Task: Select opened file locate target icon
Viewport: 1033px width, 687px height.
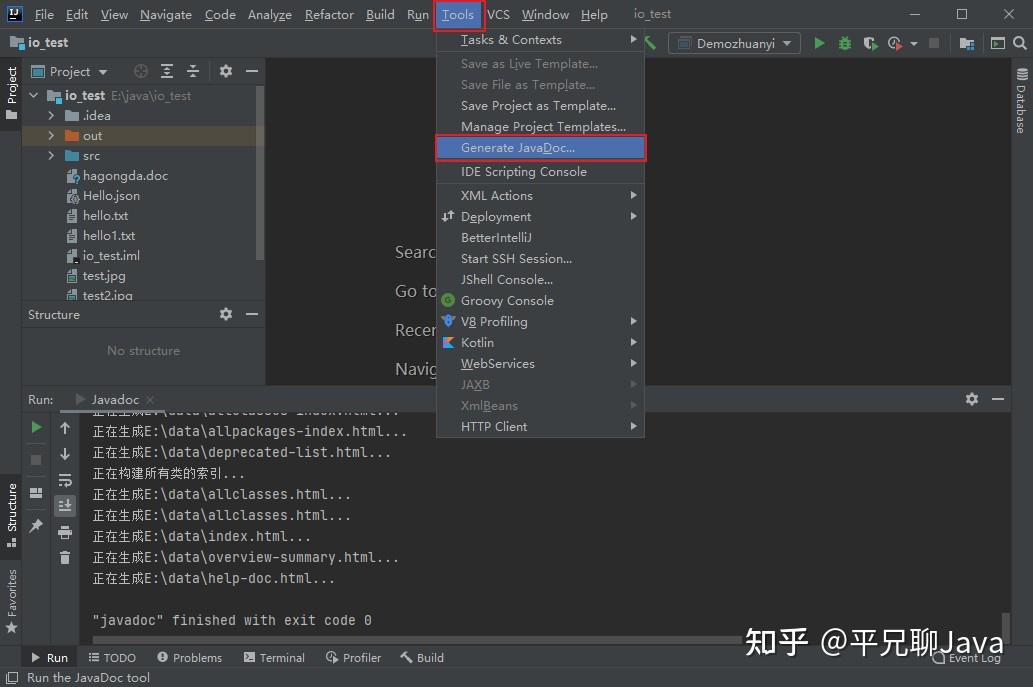Action: pyautogui.click(x=141, y=71)
